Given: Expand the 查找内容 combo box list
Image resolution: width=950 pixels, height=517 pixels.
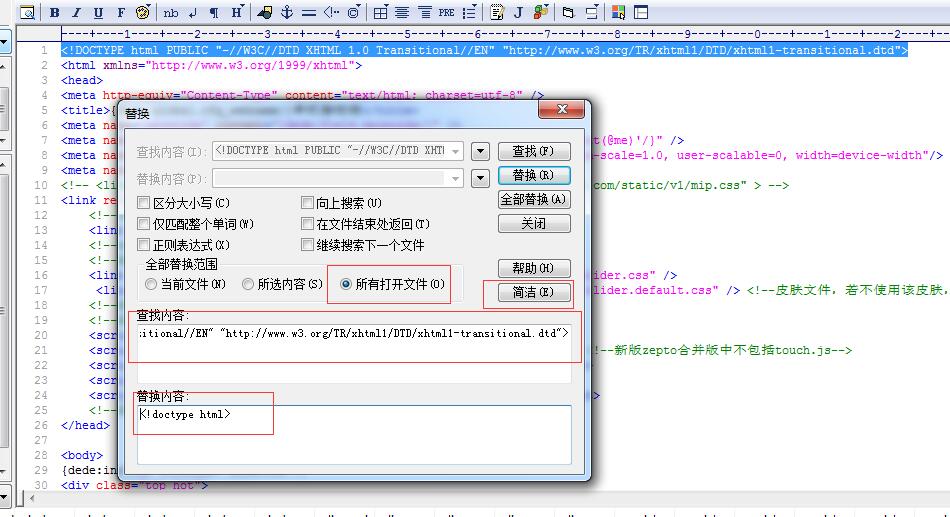Looking at the screenshot, I should click(456, 151).
